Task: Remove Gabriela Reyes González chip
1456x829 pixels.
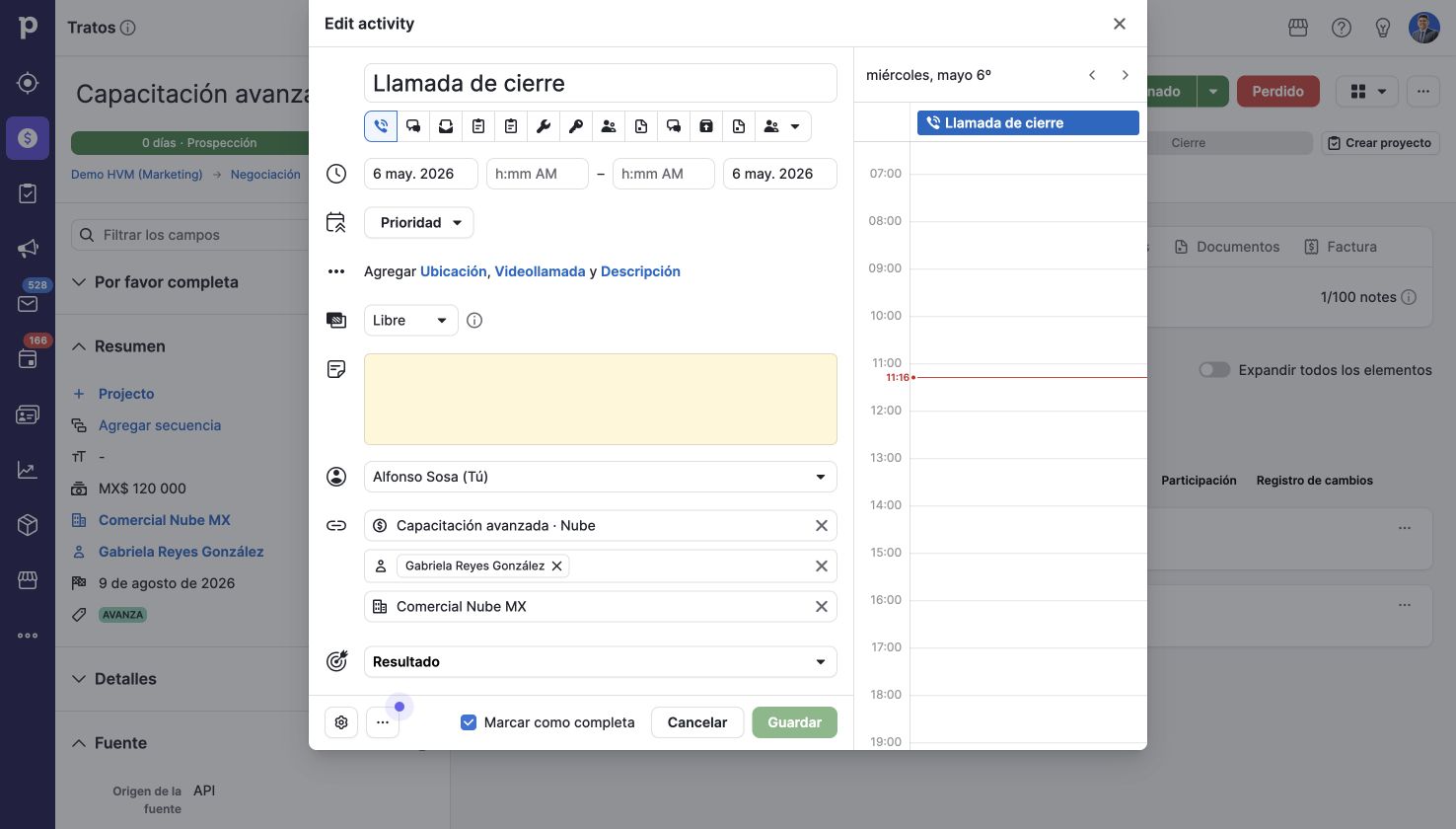Action: tap(556, 565)
